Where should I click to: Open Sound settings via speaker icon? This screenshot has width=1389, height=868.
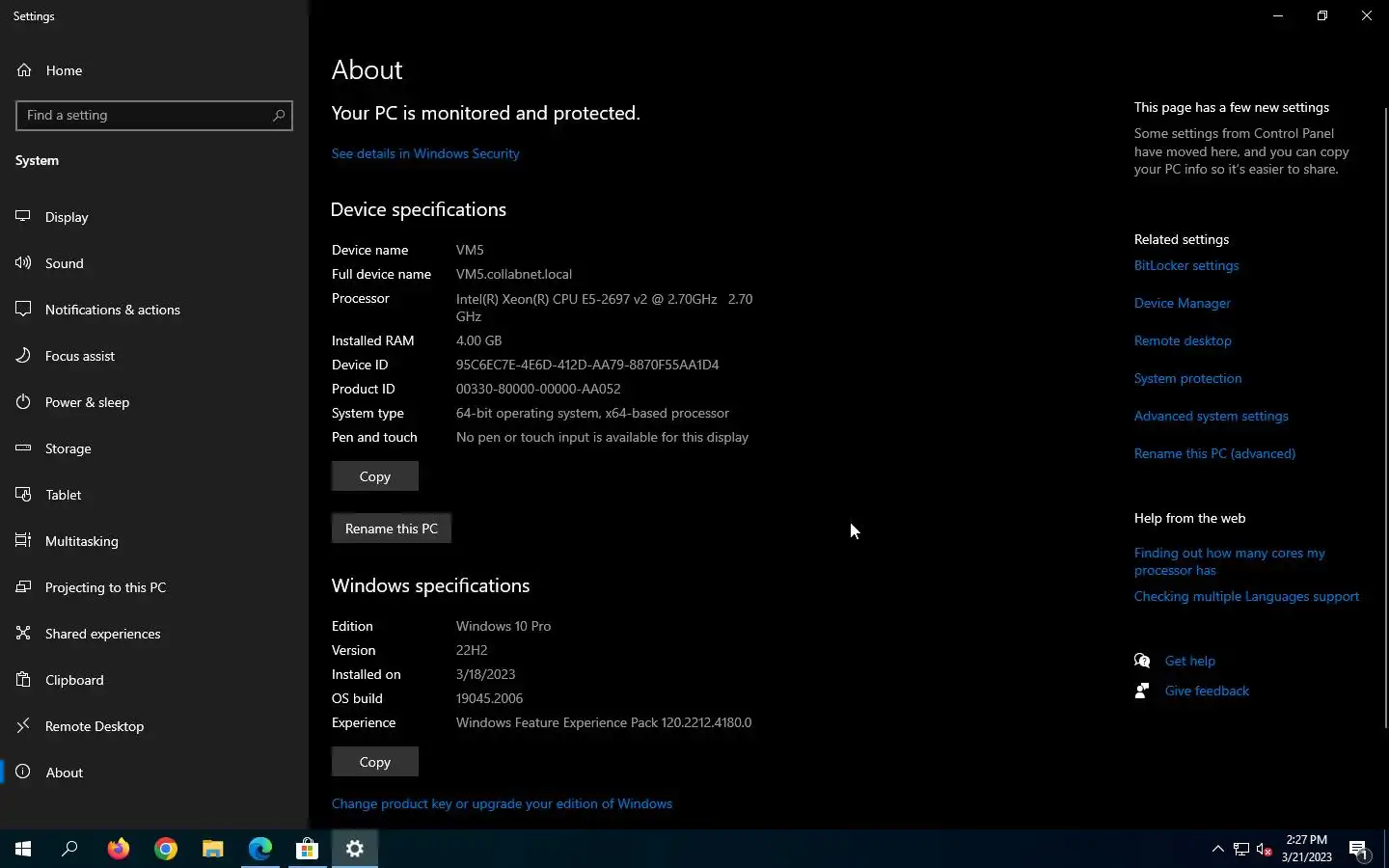click(x=24, y=263)
